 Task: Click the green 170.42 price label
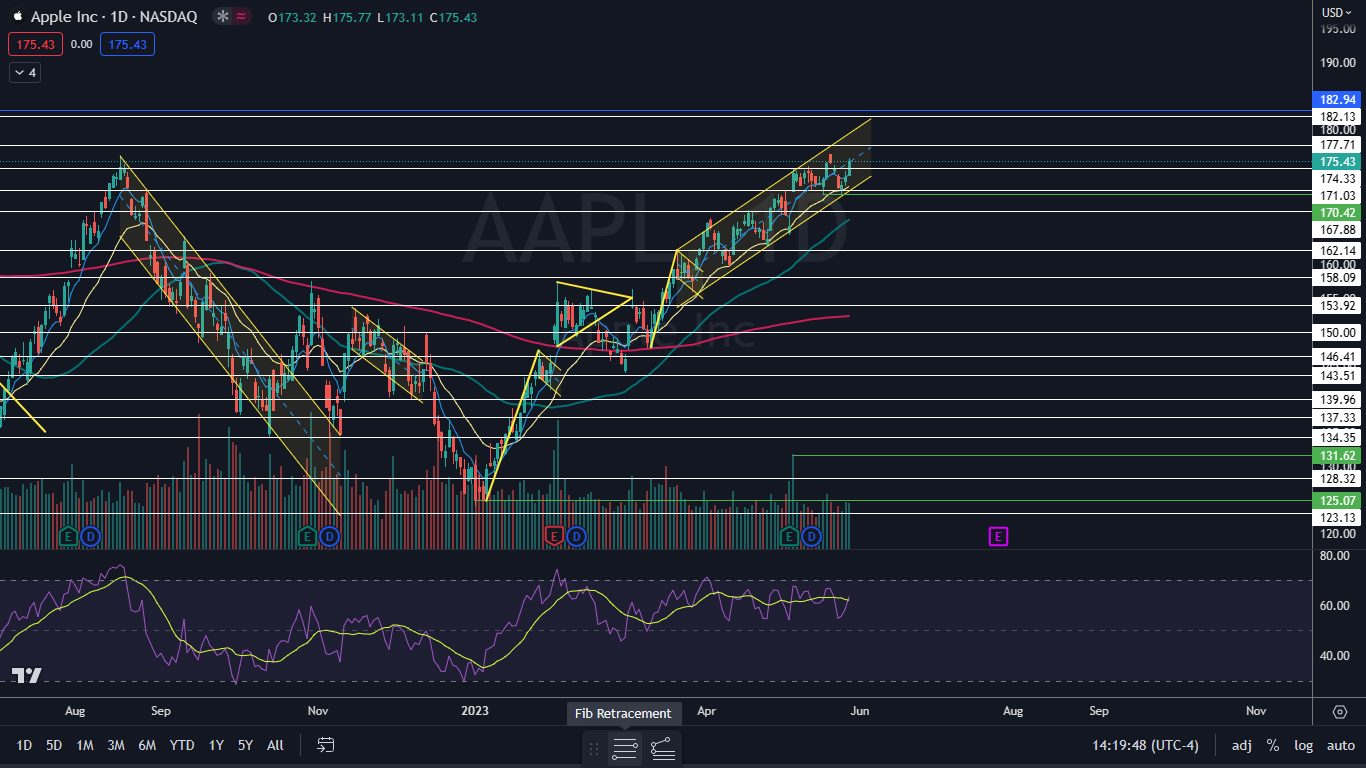[1338, 212]
